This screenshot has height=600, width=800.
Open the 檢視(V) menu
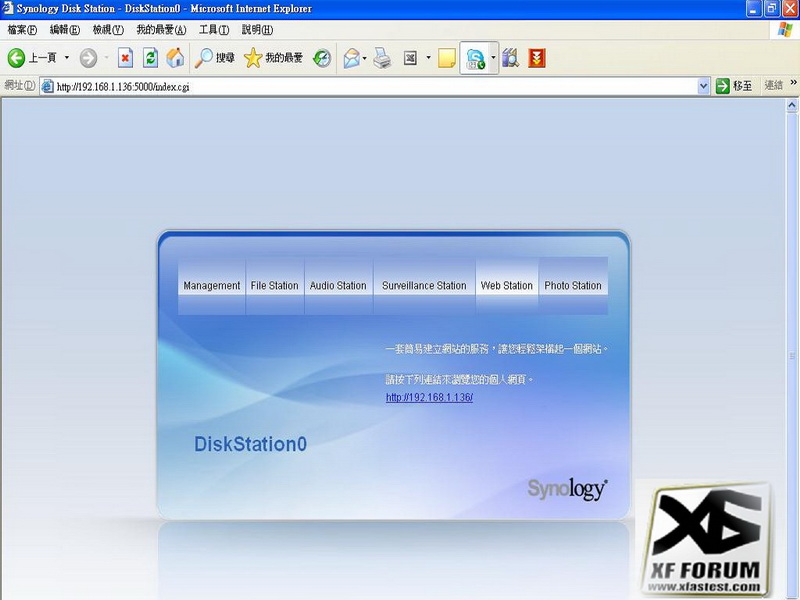point(108,30)
